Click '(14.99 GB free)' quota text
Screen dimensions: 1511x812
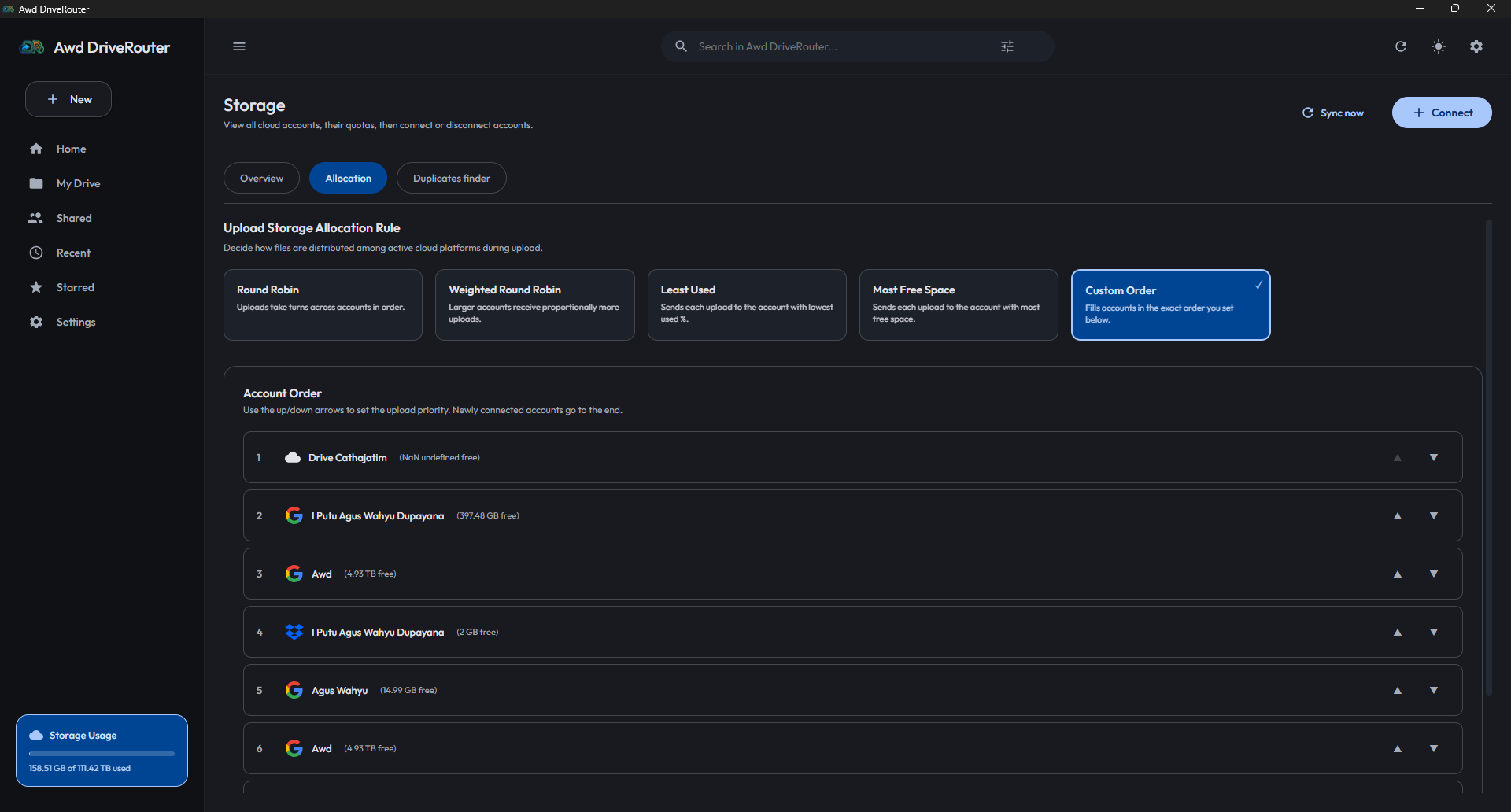tap(408, 690)
